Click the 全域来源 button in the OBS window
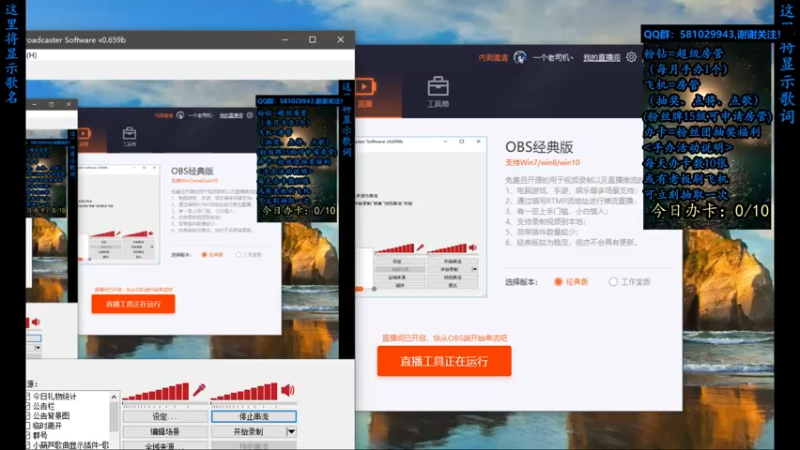Viewport: 800px width, 450px height. pyautogui.click(x=165, y=445)
